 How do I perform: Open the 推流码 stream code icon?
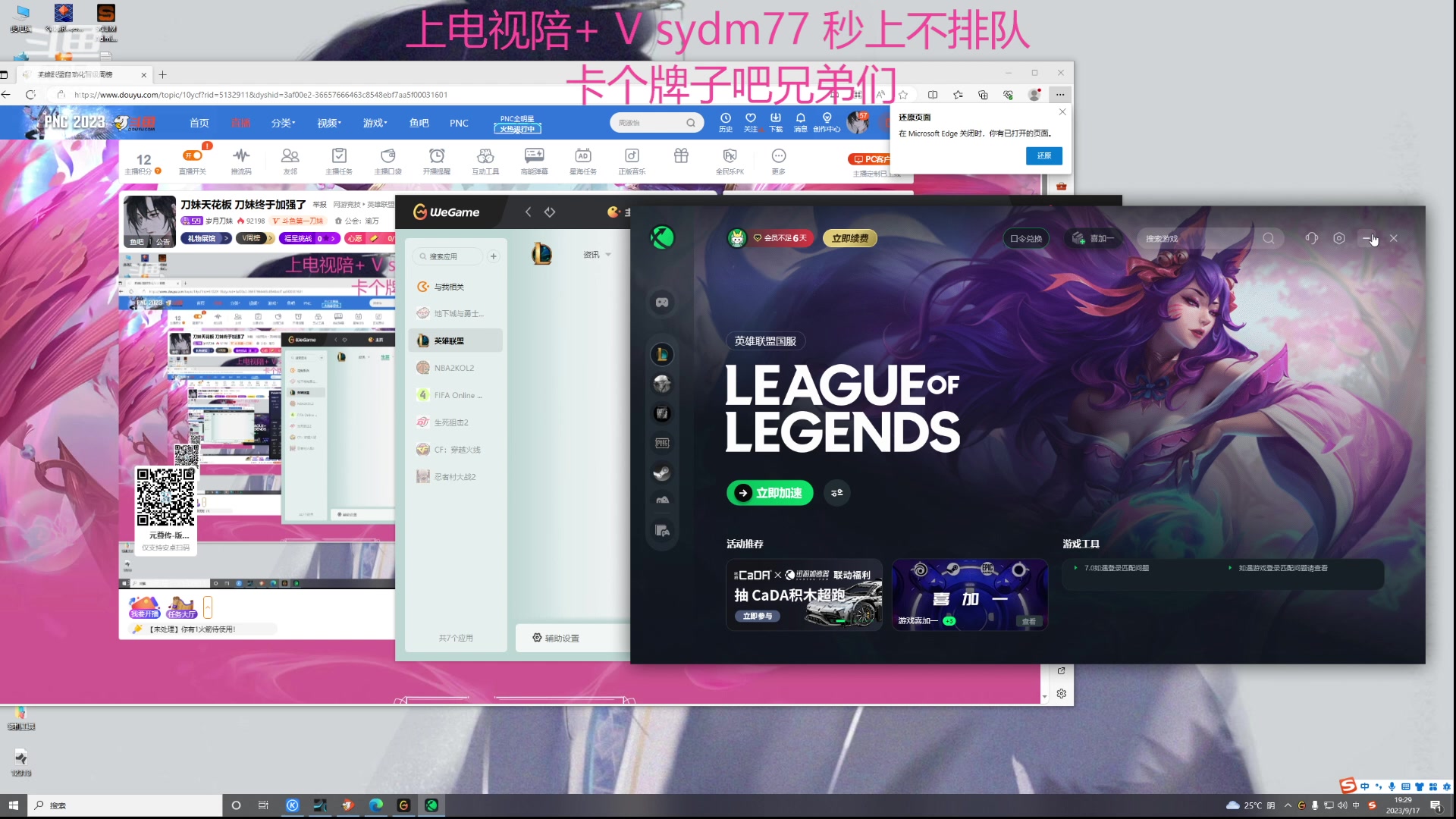tap(241, 155)
